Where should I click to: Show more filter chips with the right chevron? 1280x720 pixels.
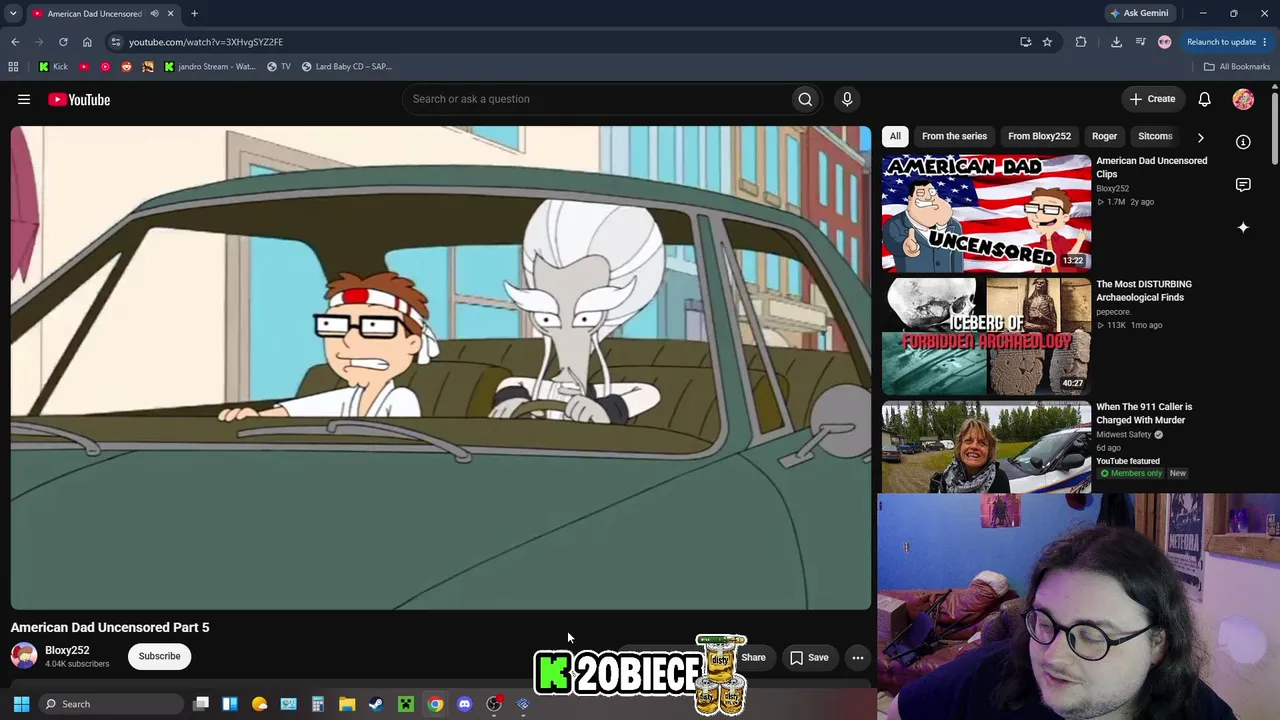[x=1201, y=137]
